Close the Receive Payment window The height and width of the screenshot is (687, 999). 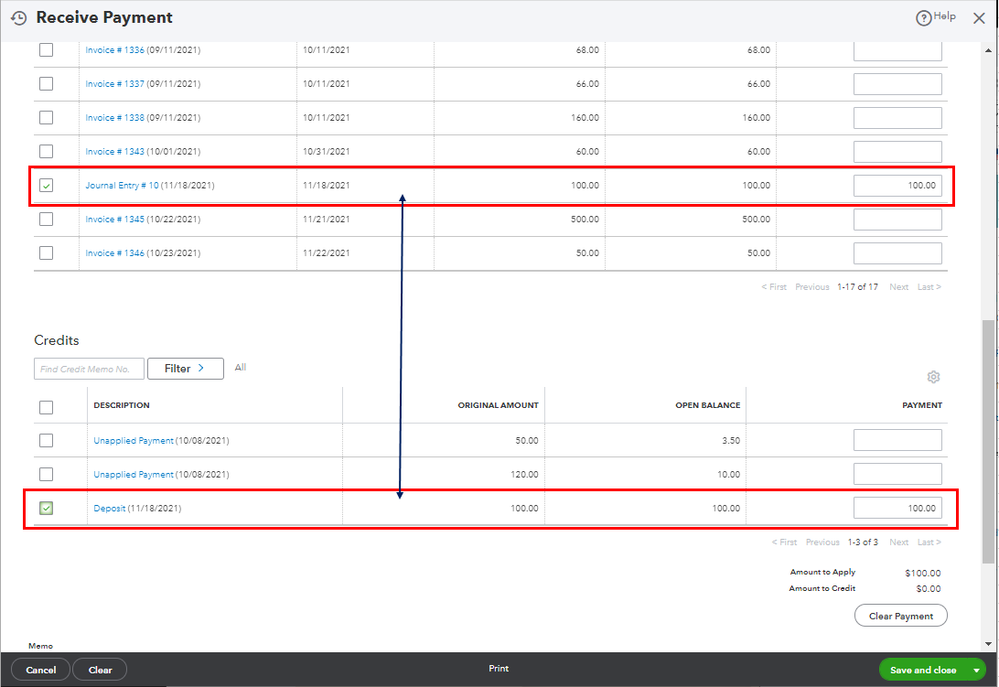979,18
